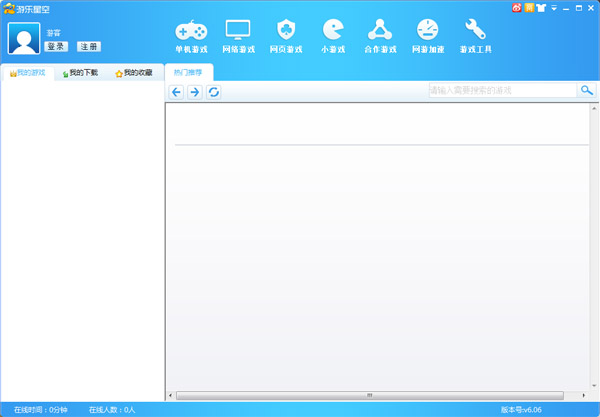The height and width of the screenshot is (417, 600).
Task: Click the 登录 login button
Action: coord(56,46)
